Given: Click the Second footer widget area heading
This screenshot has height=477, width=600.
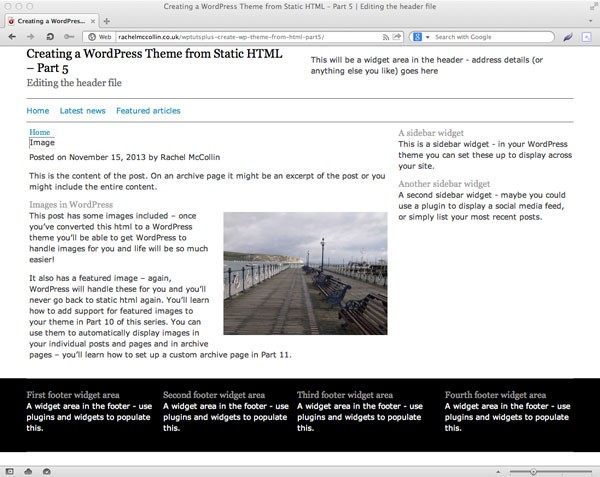Looking at the screenshot, I should pos(214,395).
